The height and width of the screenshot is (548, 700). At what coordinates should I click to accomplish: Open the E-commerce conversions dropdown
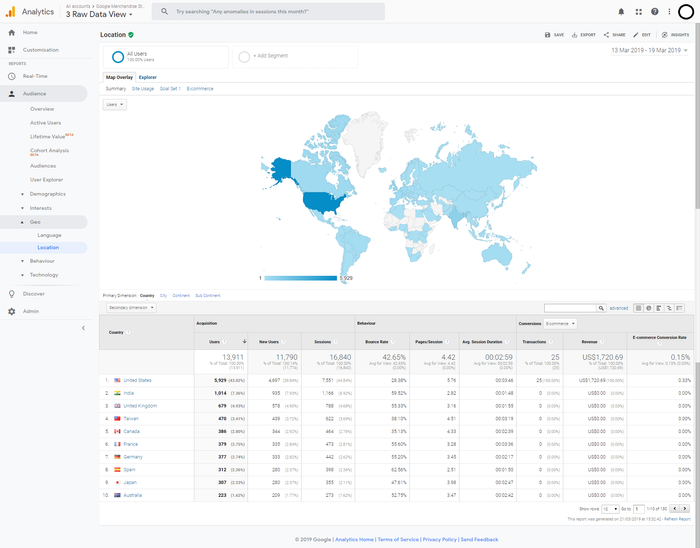[560, 324]
